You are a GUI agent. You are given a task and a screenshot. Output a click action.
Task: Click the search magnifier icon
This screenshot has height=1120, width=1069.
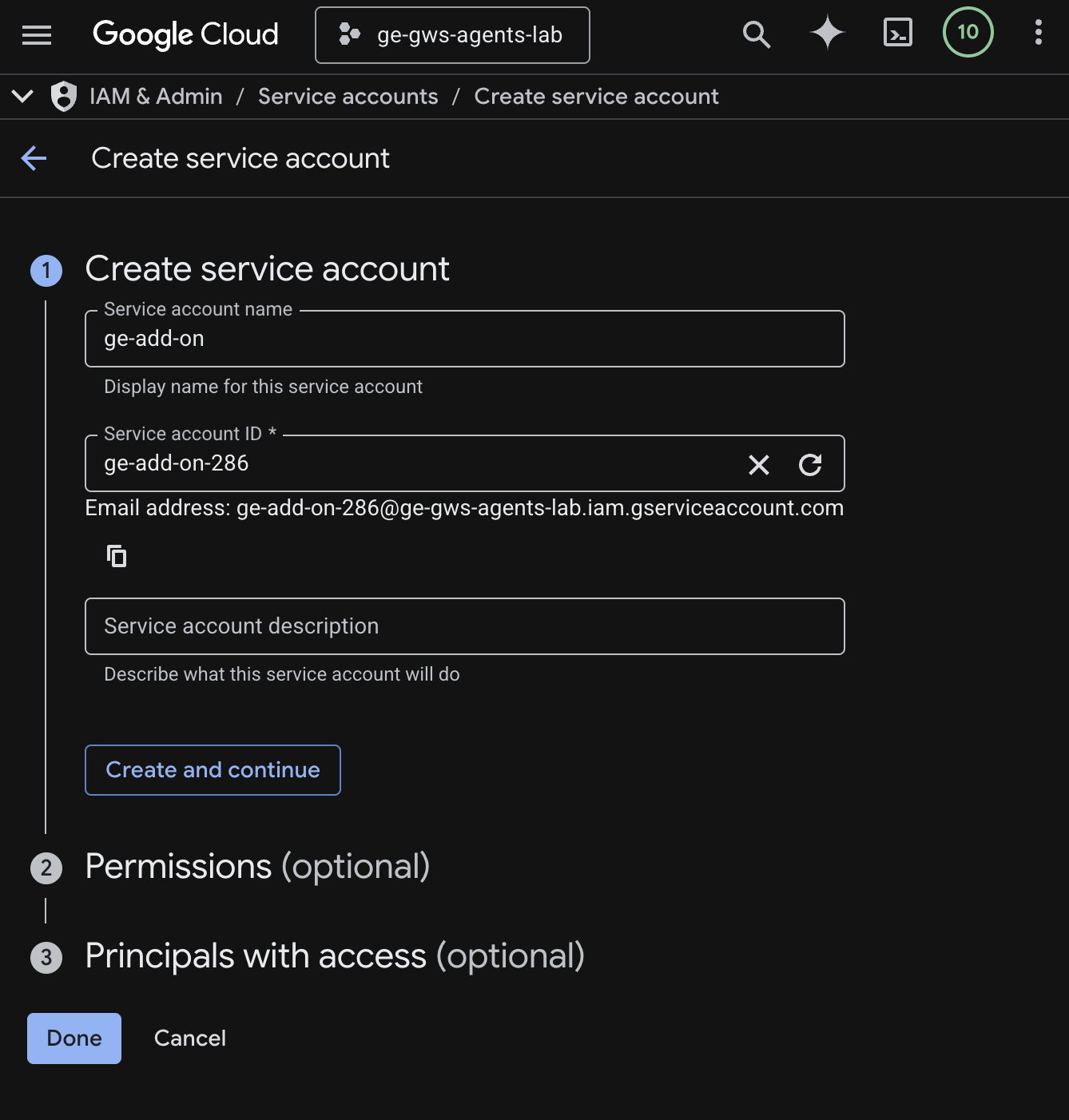(x=756, y=34)
